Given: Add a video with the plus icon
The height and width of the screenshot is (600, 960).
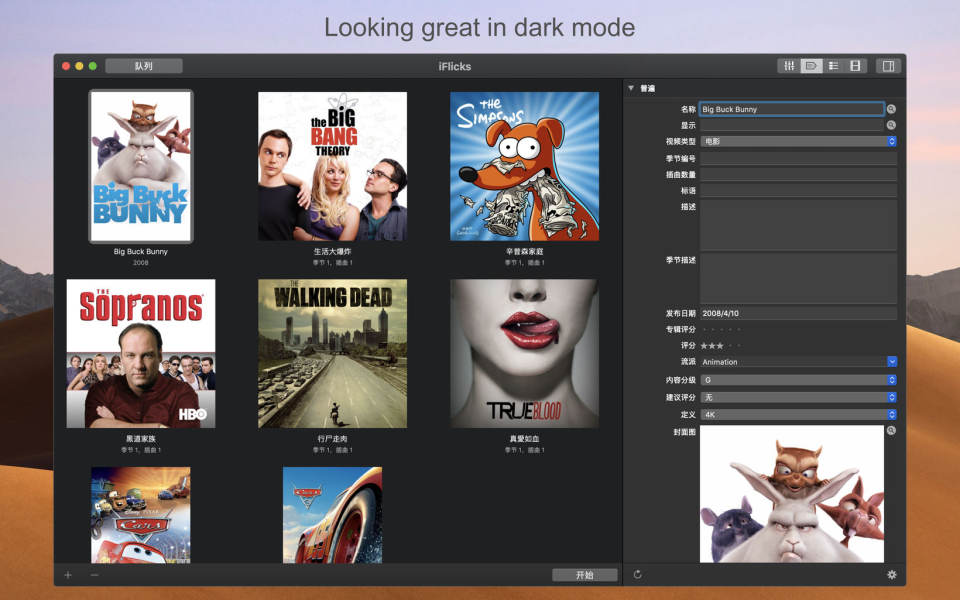Looking at the screenshot, I should click(x=68, y=575).
